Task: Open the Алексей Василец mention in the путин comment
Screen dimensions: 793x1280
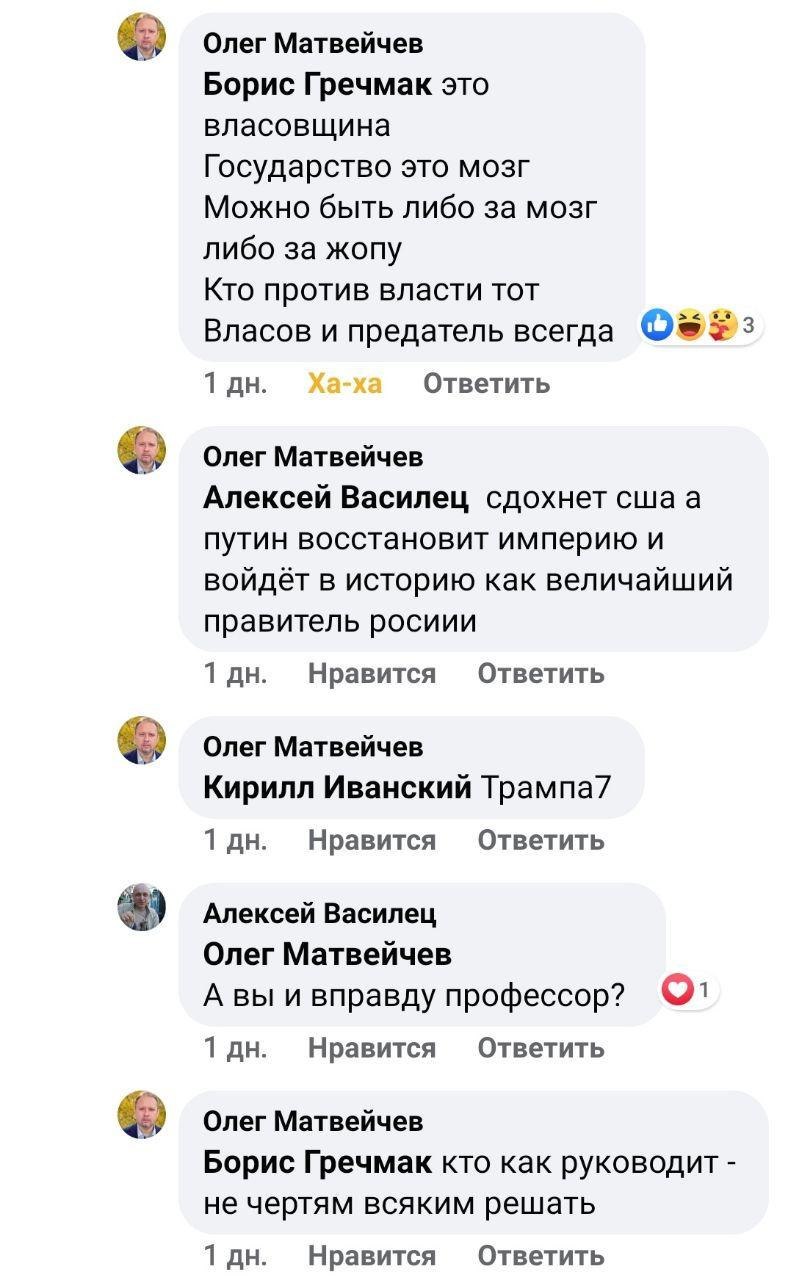Action: (339, 498)
